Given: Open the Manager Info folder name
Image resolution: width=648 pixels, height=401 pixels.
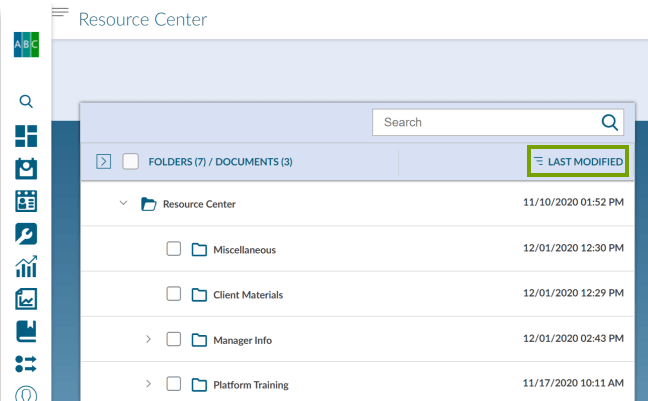Looking at the screenshot, I should [243, 340].
